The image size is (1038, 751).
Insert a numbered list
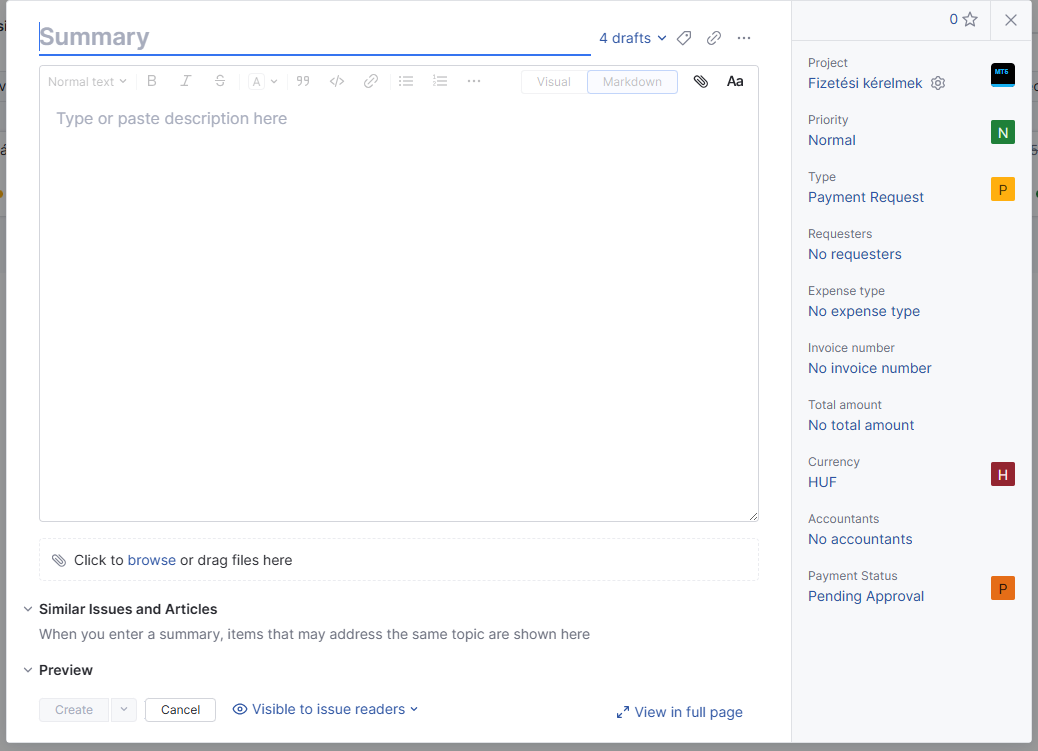440,82
